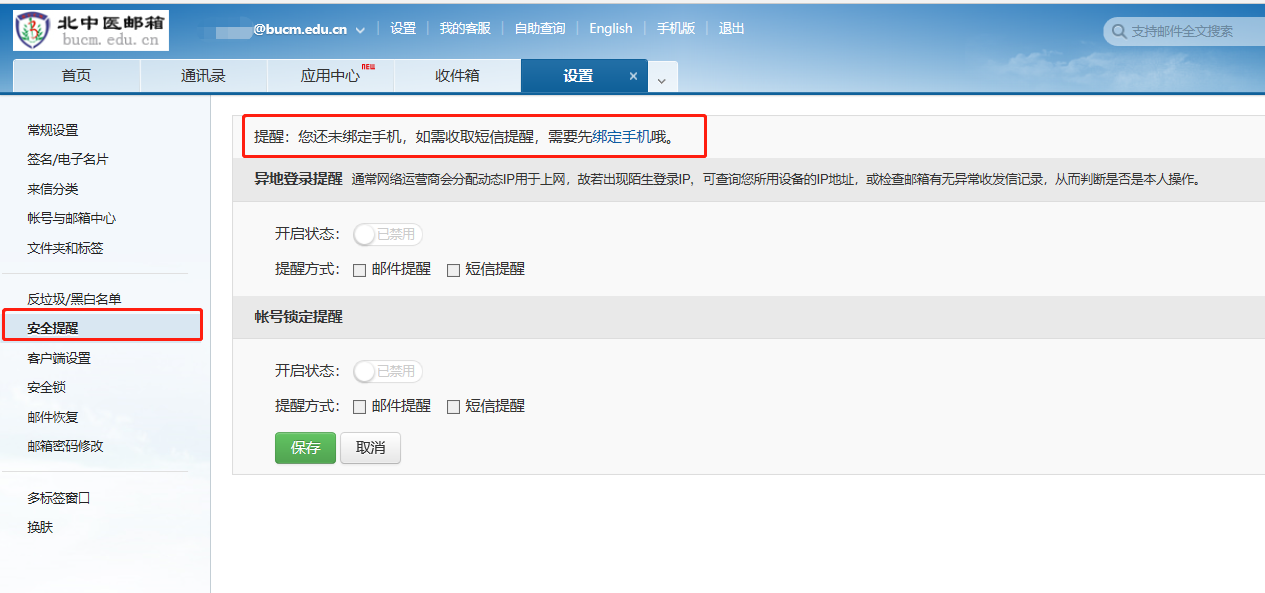The image size is (1265, 593).
Task: Close the 设置 tab
Action: tap(633, 76)
